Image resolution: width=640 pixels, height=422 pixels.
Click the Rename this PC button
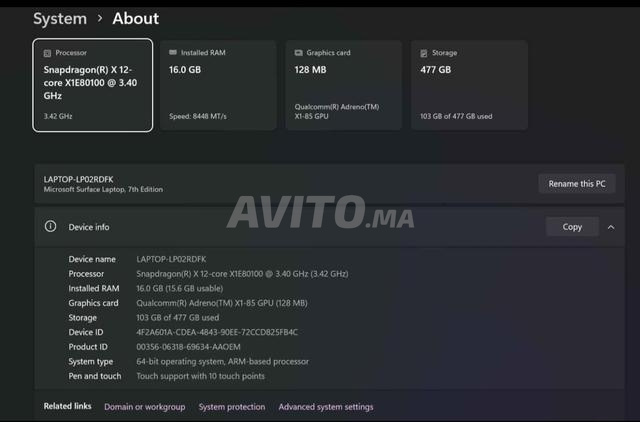(577, 184)
